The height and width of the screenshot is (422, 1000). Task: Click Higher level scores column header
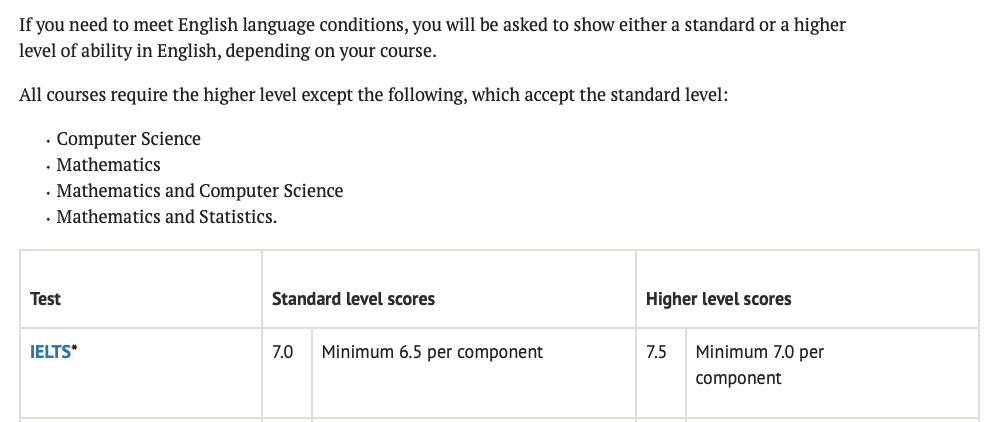(x=718, y=299)
